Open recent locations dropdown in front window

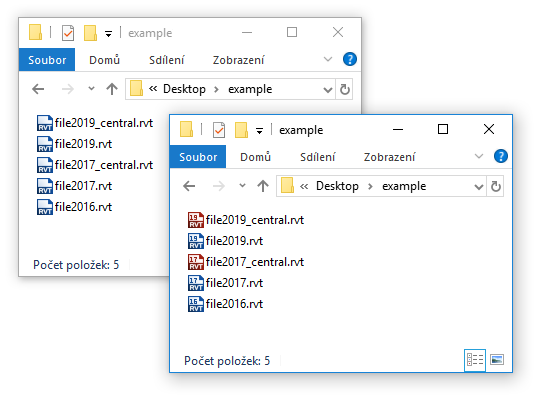(x=242, y=186)
